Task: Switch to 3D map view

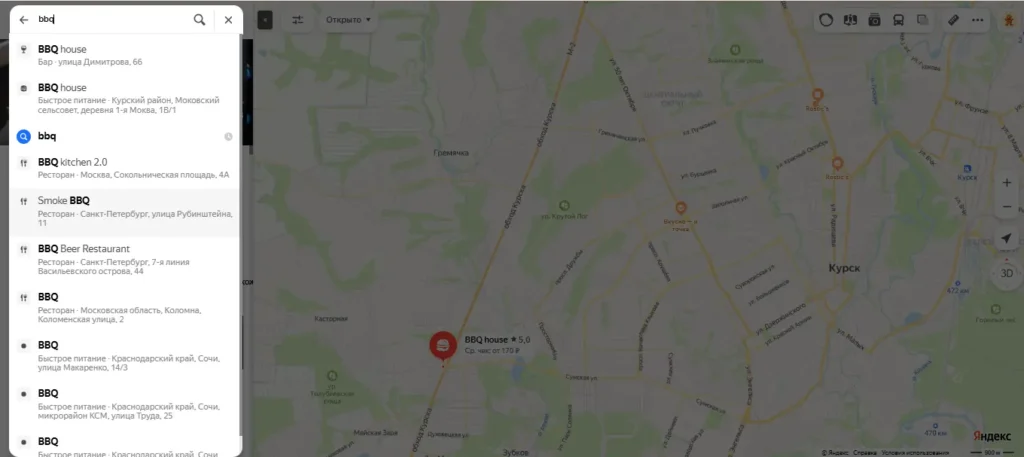Action: tap(1006, 273)
